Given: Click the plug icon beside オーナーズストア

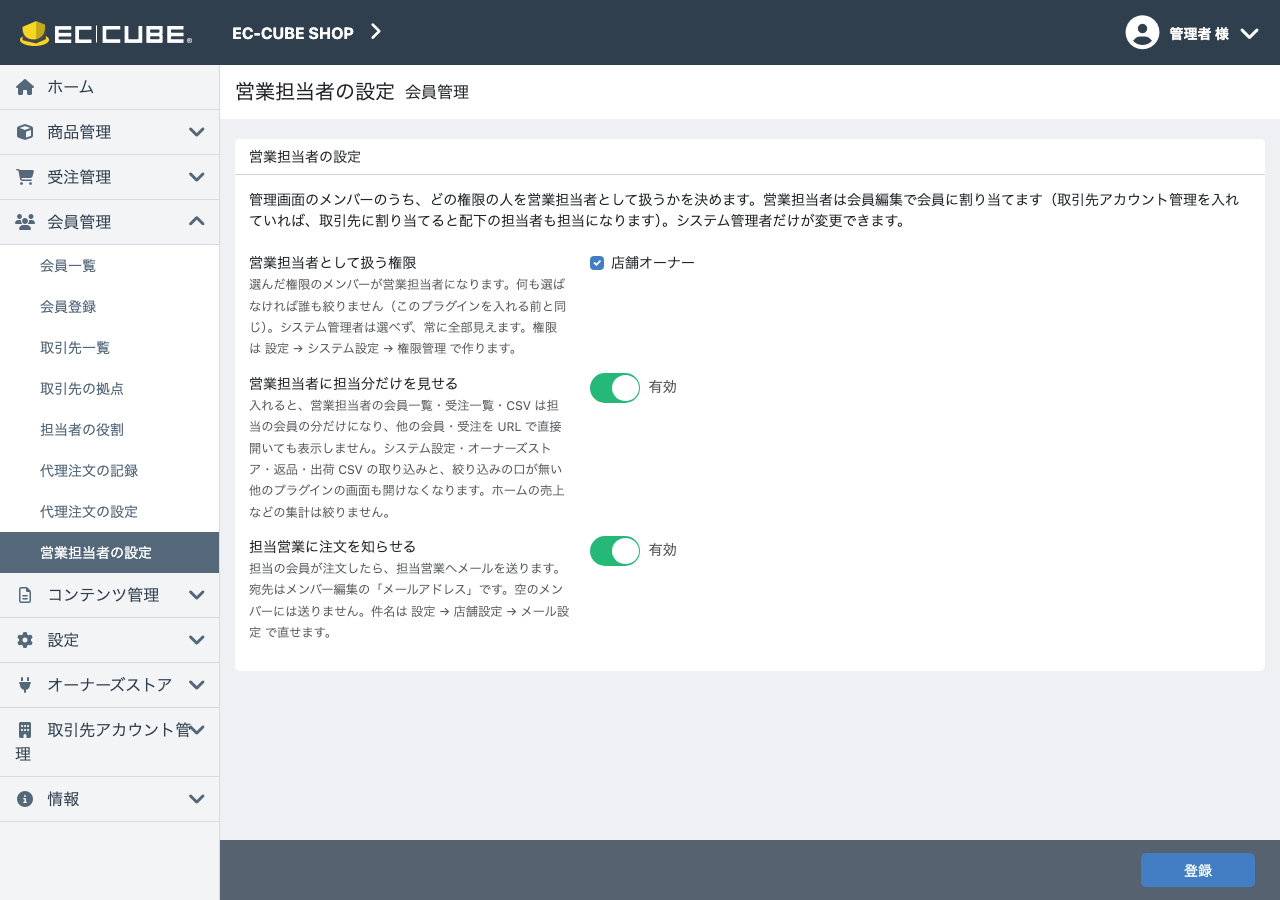Looking at the screenshot, I should point(25,685).
